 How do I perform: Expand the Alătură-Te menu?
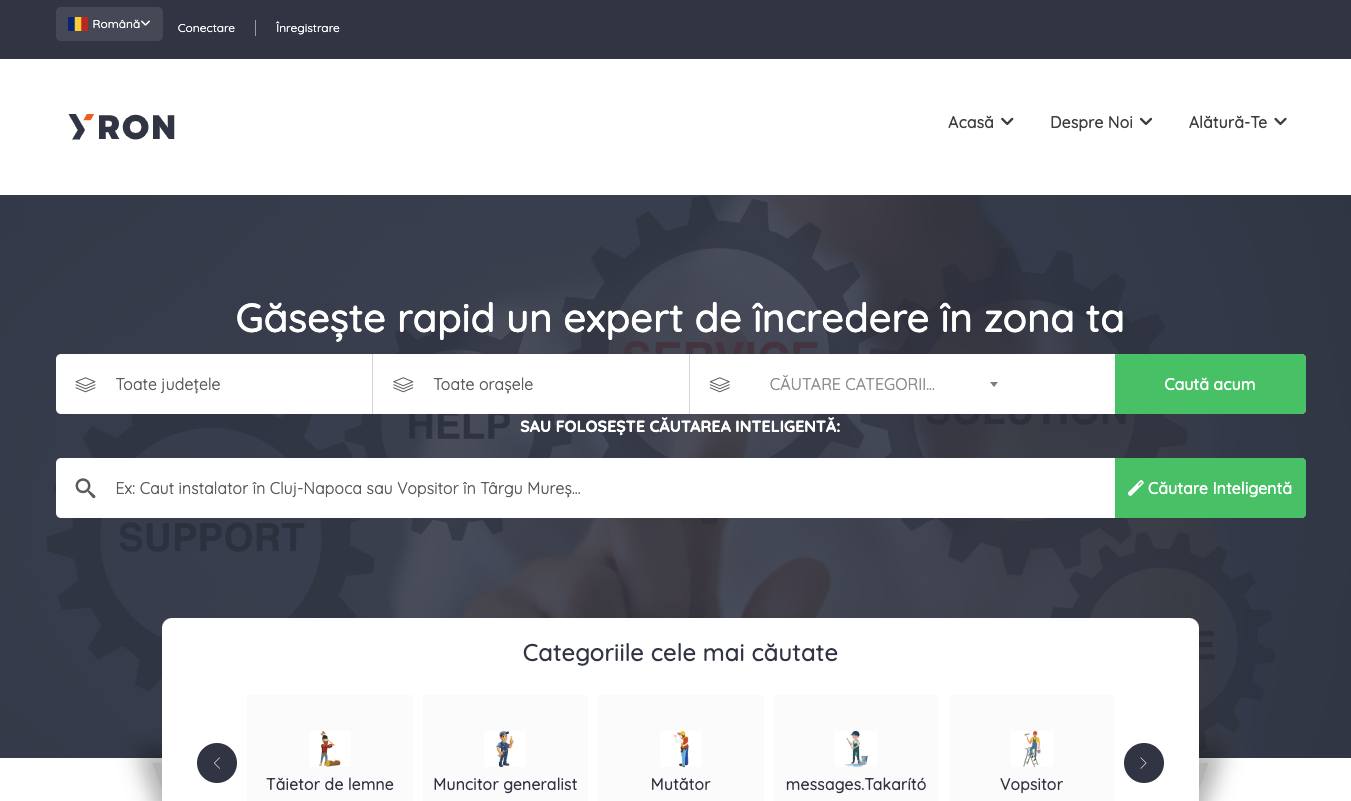coord(1238,122)
